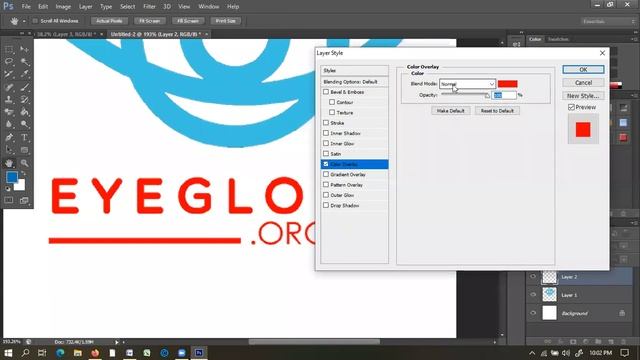Select the Magic Wand tool

pyautogui.click(x=24, y=62)
